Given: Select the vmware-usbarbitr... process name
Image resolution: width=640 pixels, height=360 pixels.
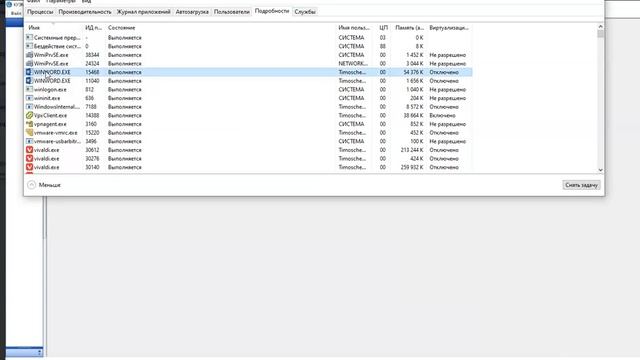Looking at the screenshot, I should pyautogui.click(x=57, y=141).
